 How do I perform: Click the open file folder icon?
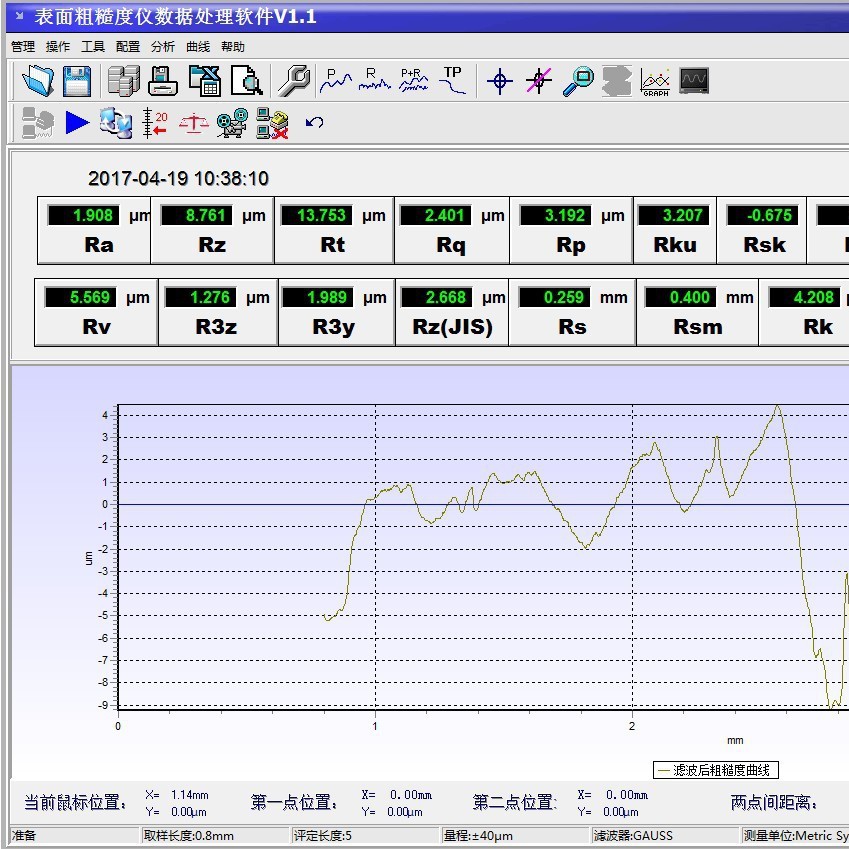click(39, 81)
